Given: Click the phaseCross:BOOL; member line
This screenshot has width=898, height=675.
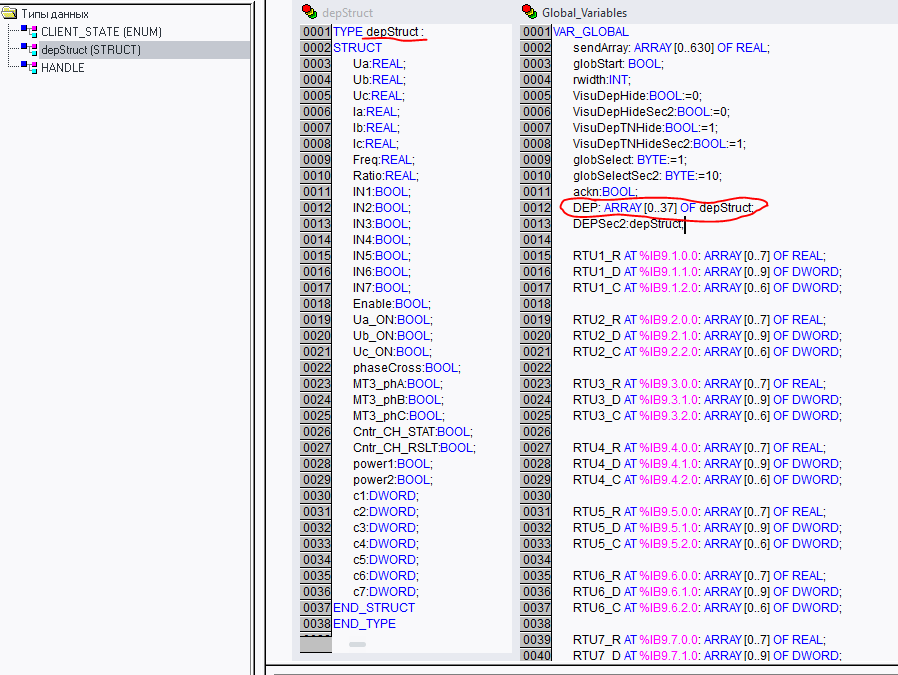Looking at the screenshot, I should (407, 368).
